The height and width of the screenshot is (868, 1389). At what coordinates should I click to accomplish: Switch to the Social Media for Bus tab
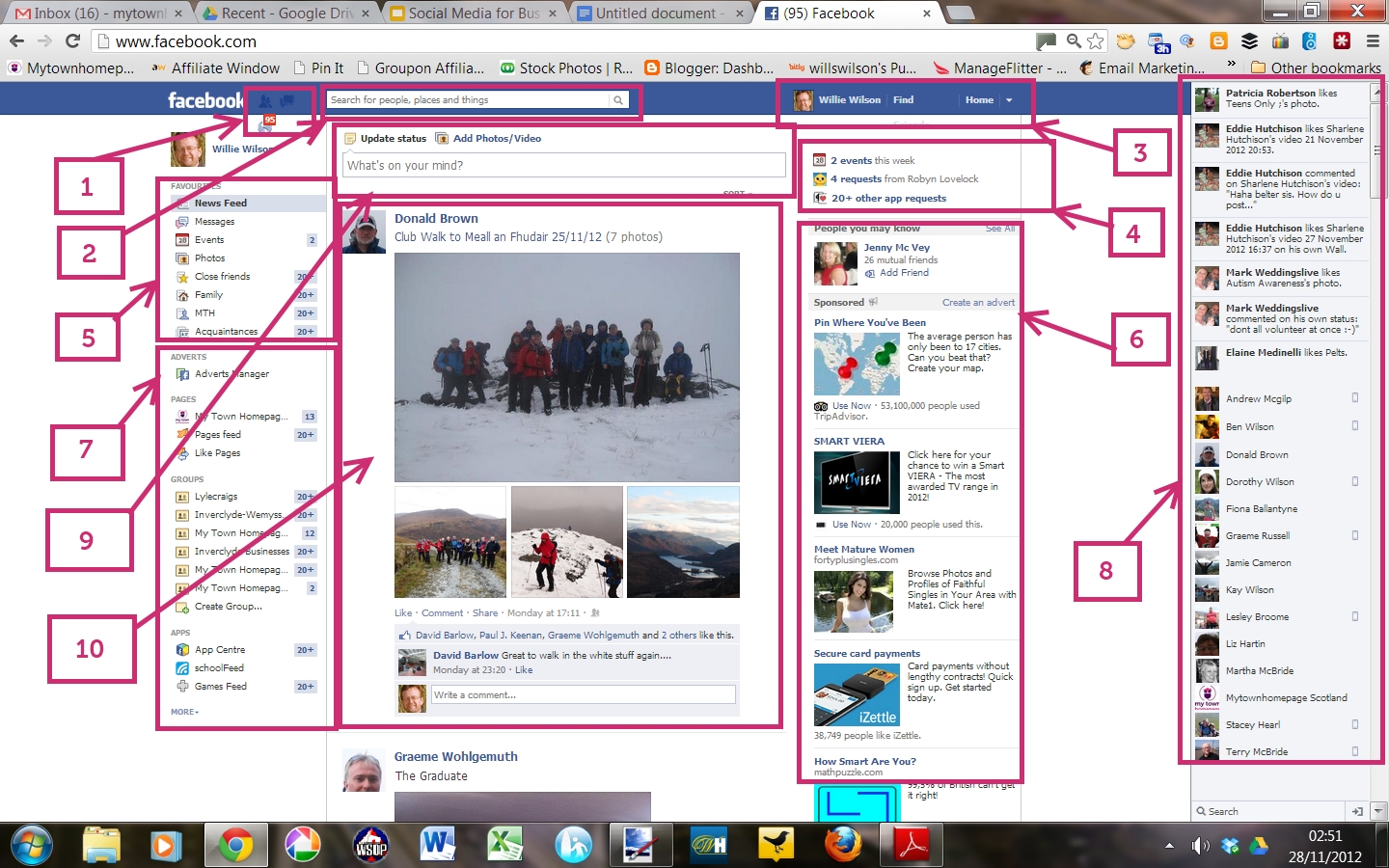(473, 14)
